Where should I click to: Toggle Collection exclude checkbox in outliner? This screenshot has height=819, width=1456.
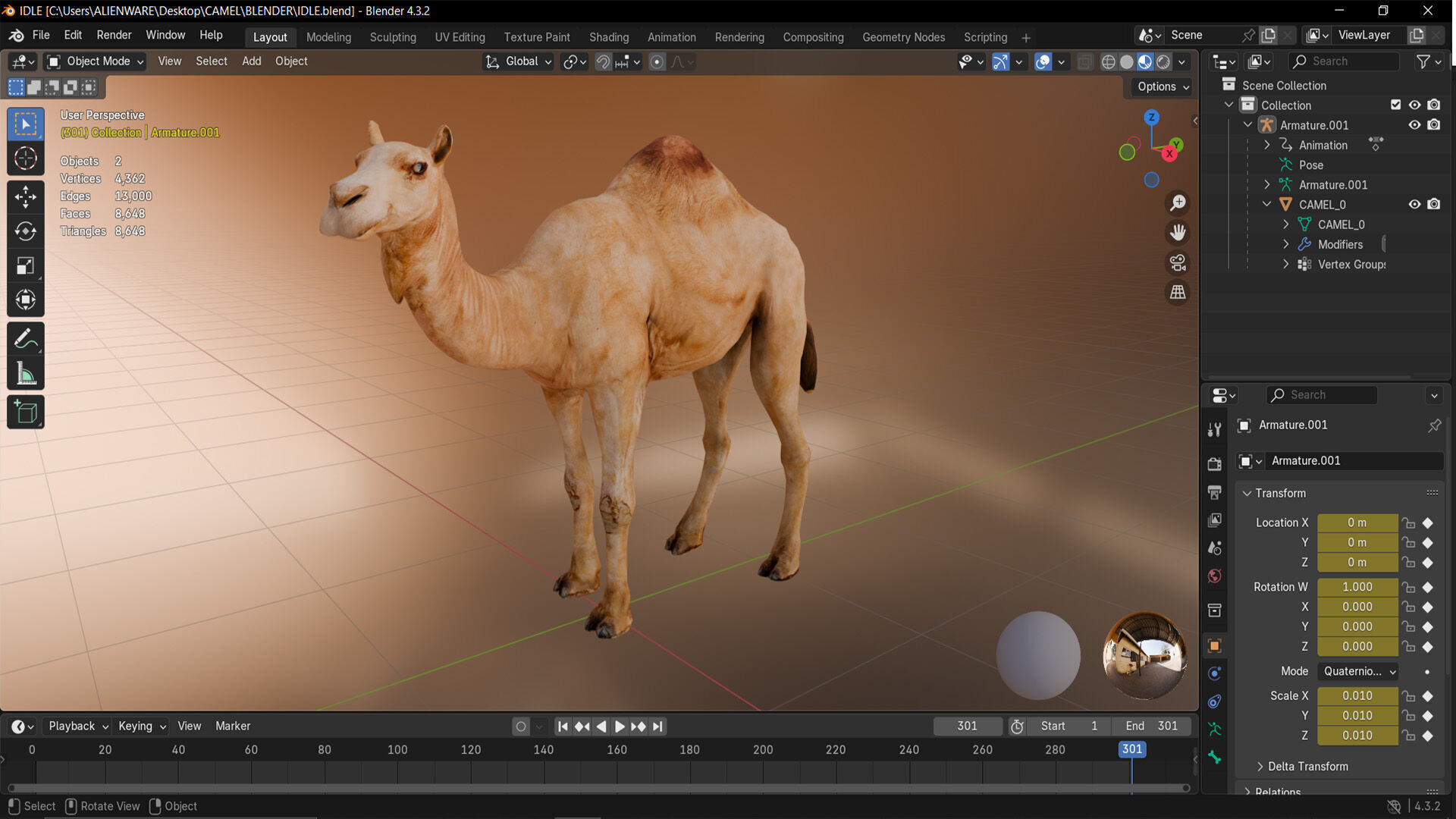click(x=1395, y=105)
